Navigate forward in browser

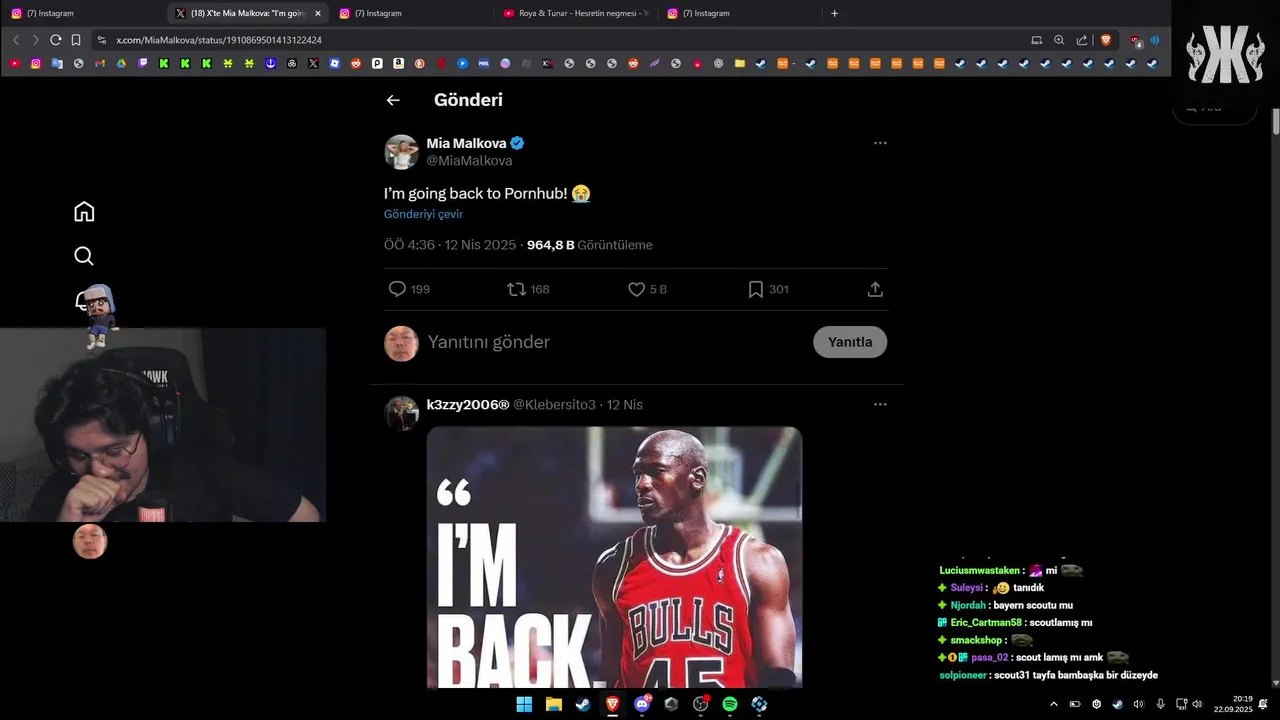pos(36,40)
